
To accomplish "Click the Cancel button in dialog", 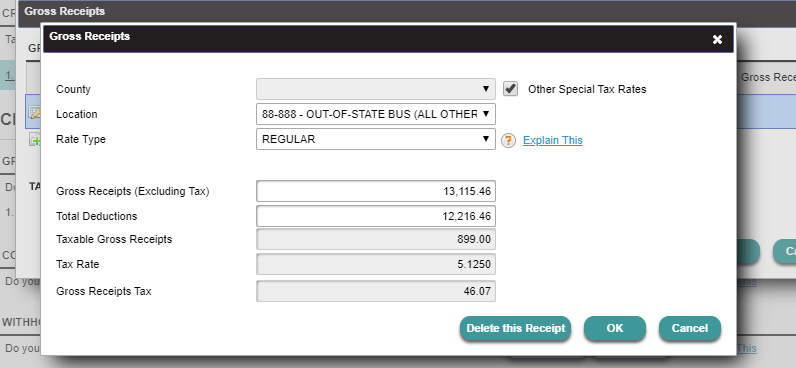I will click(689, 328).
